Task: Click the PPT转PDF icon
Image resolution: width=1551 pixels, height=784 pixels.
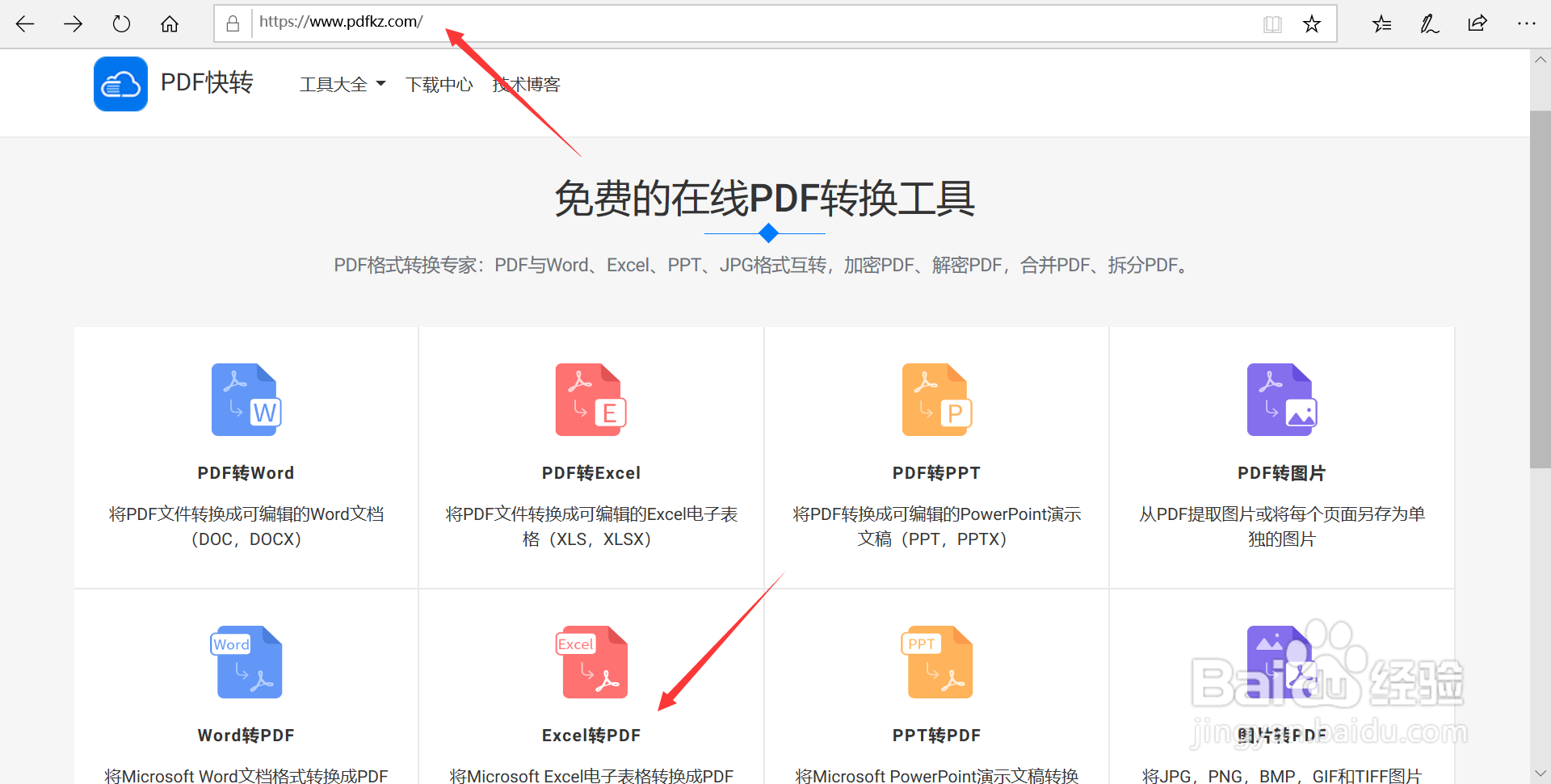Action: coord(937,662)
